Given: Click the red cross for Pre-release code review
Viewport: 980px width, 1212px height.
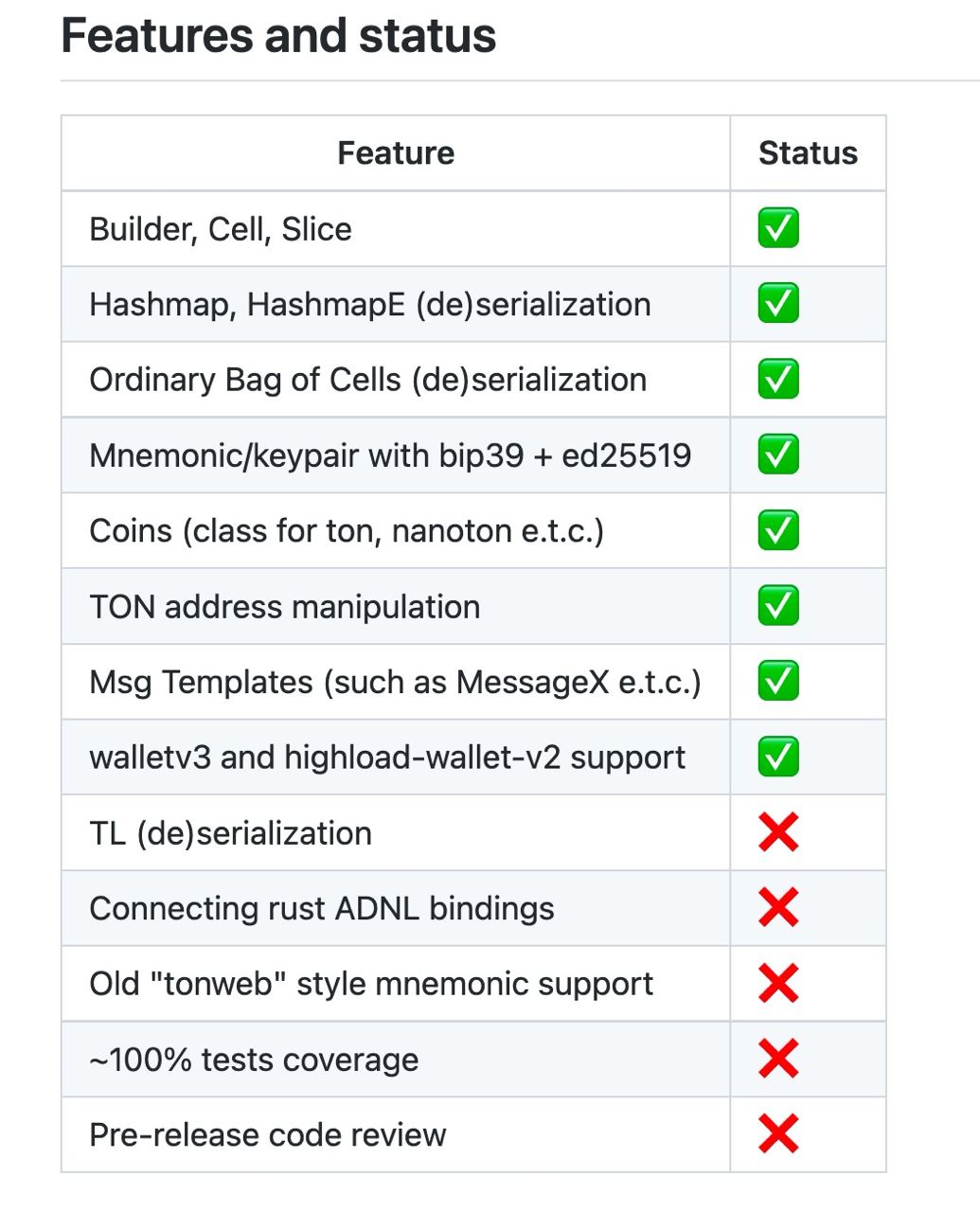Looking at the screenshot, I should click(778, 1134).
